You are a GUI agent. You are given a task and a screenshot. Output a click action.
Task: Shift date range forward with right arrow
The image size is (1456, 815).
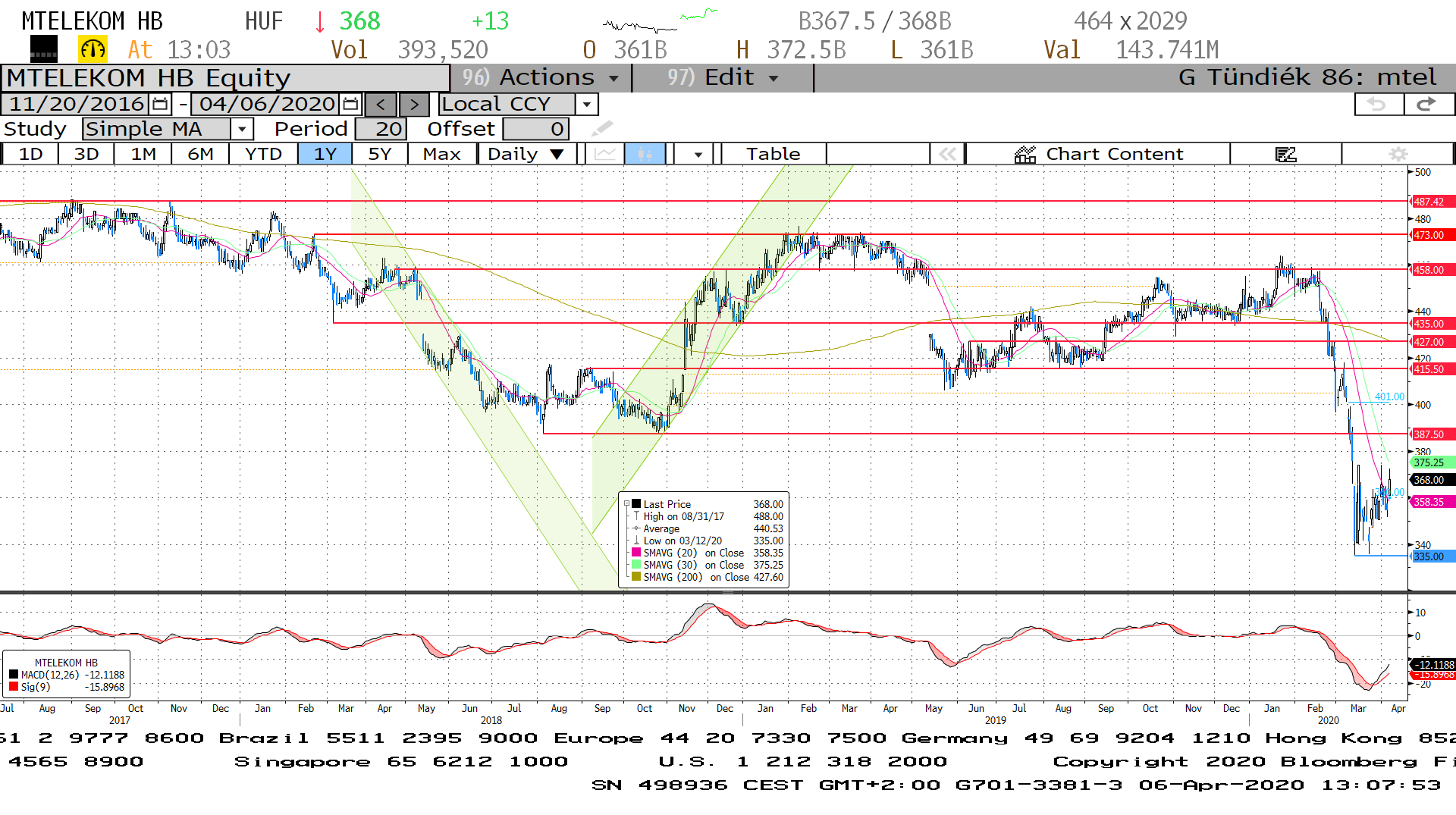pos(414,105)
